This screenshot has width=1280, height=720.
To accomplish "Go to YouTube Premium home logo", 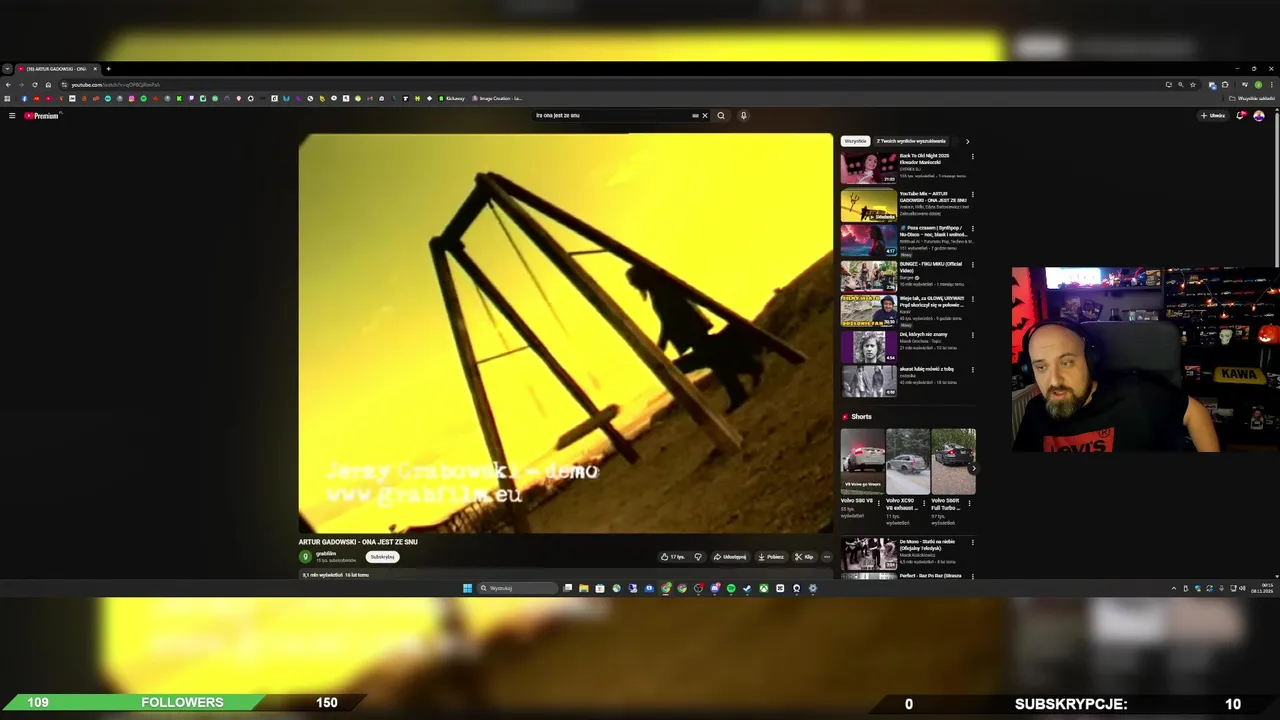I will coord(42,116).
